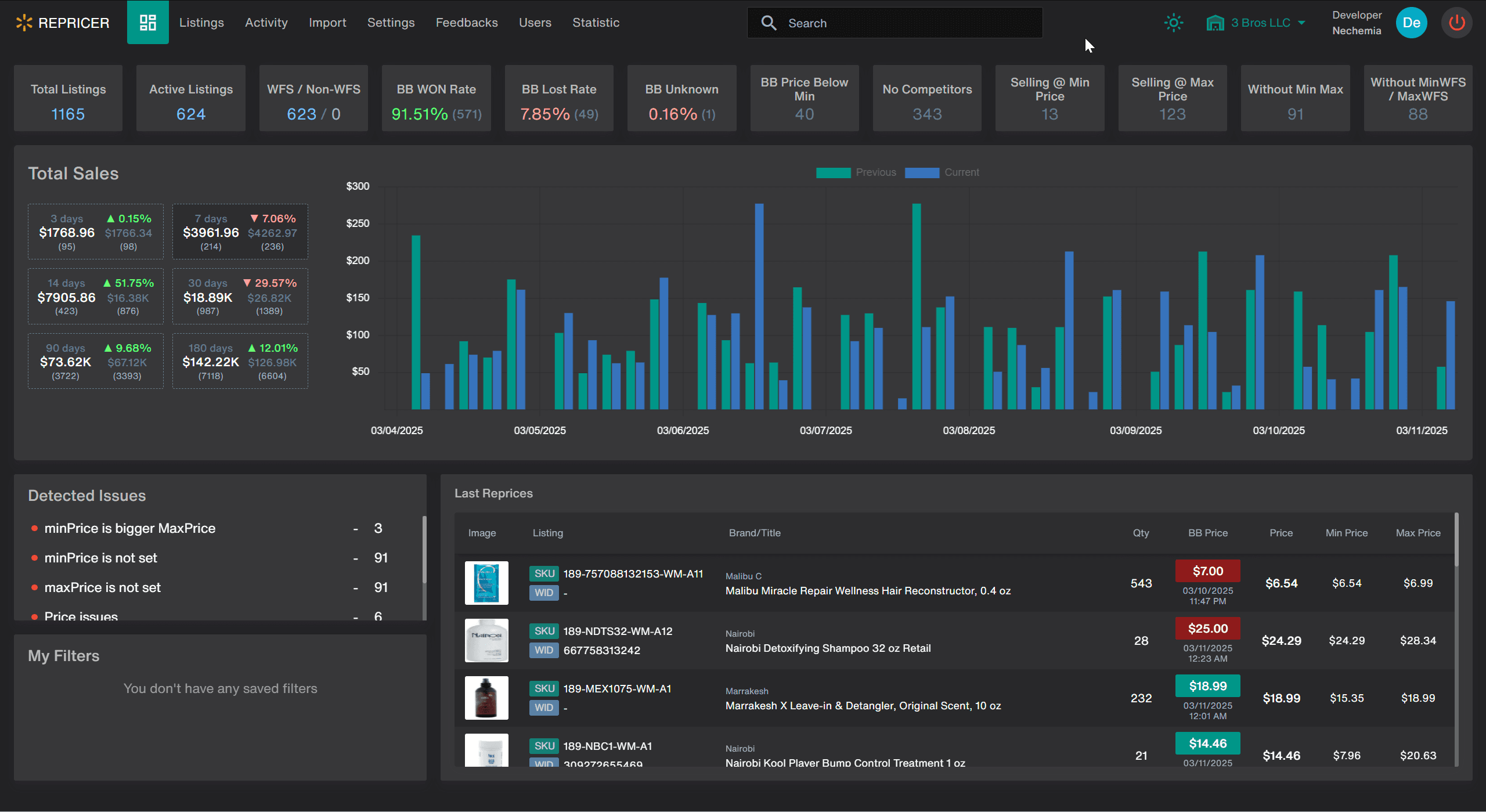Open the BB Lost Rate card
1486x812 pixels.
point(559,98)
